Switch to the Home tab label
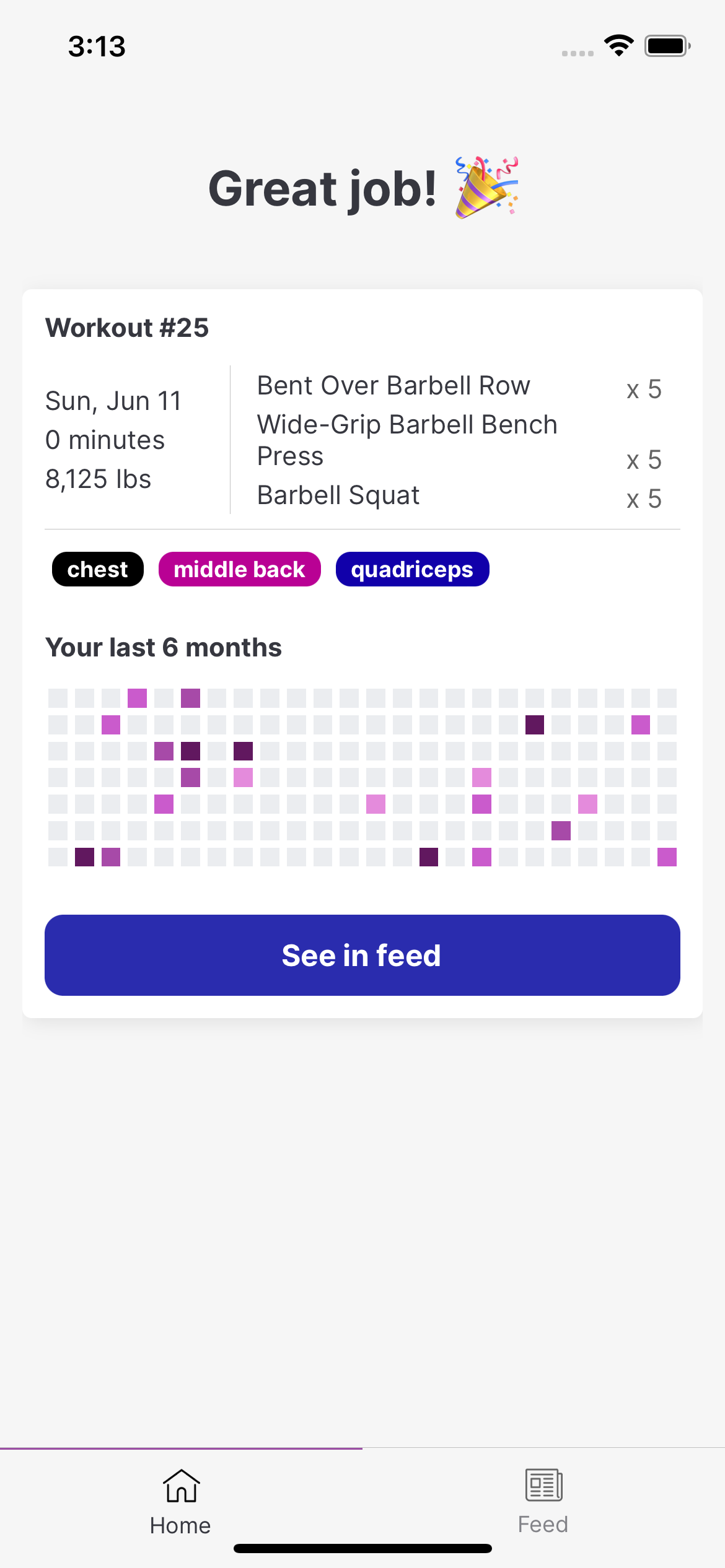The image size is (725, 1568). [180, 1525]
